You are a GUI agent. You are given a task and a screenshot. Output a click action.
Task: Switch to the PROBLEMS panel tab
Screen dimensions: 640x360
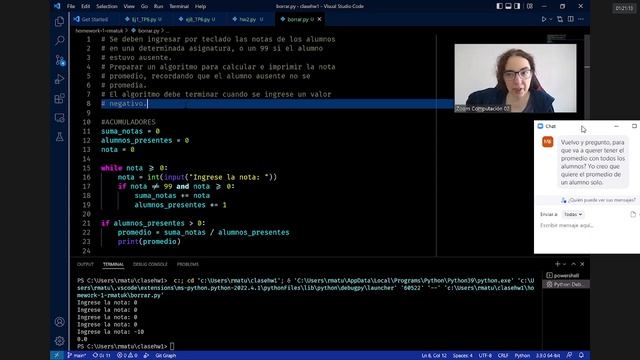[188, 264]
